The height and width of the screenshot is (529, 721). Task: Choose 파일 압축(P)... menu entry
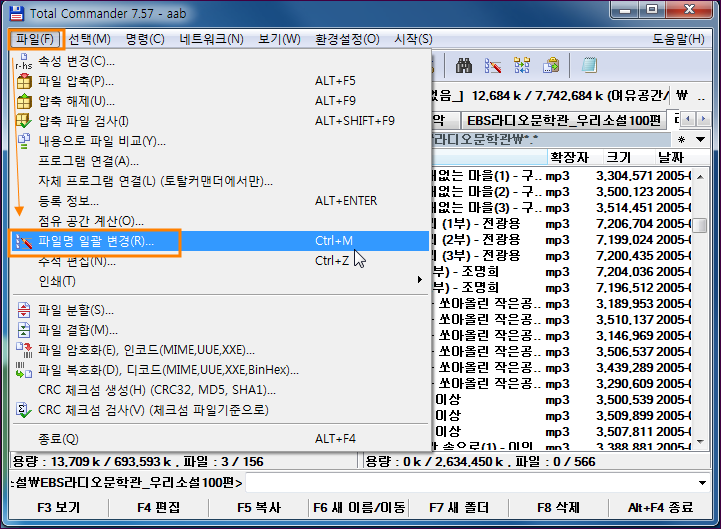tap(220, 81)
